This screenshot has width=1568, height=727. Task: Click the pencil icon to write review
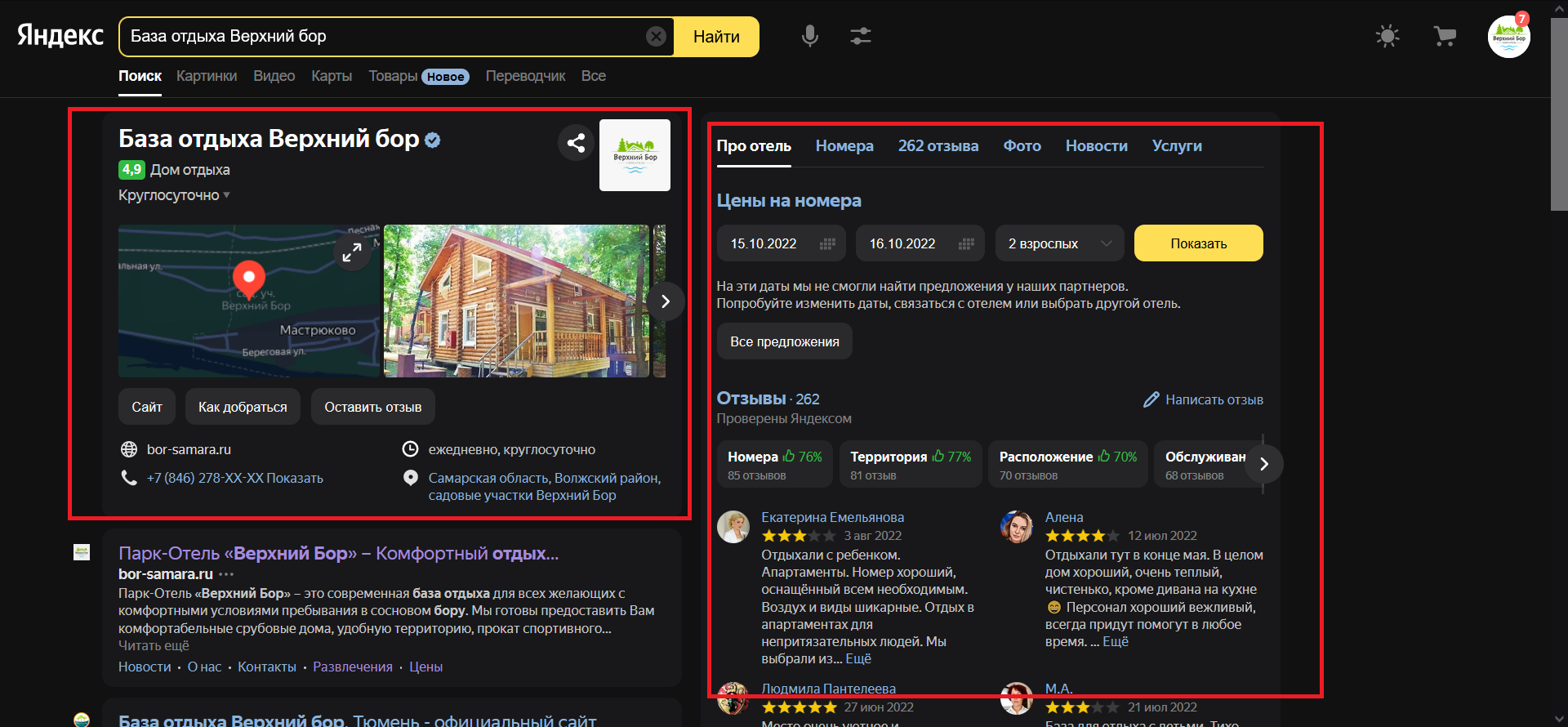[x=1151, y=399]
